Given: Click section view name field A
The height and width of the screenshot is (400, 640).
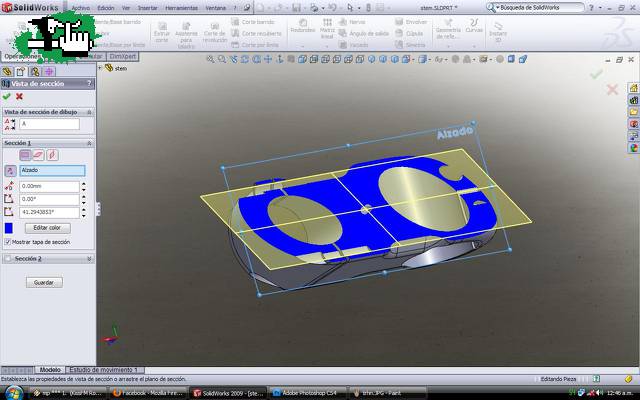Looking at the screenshot, I should [49, 124].
